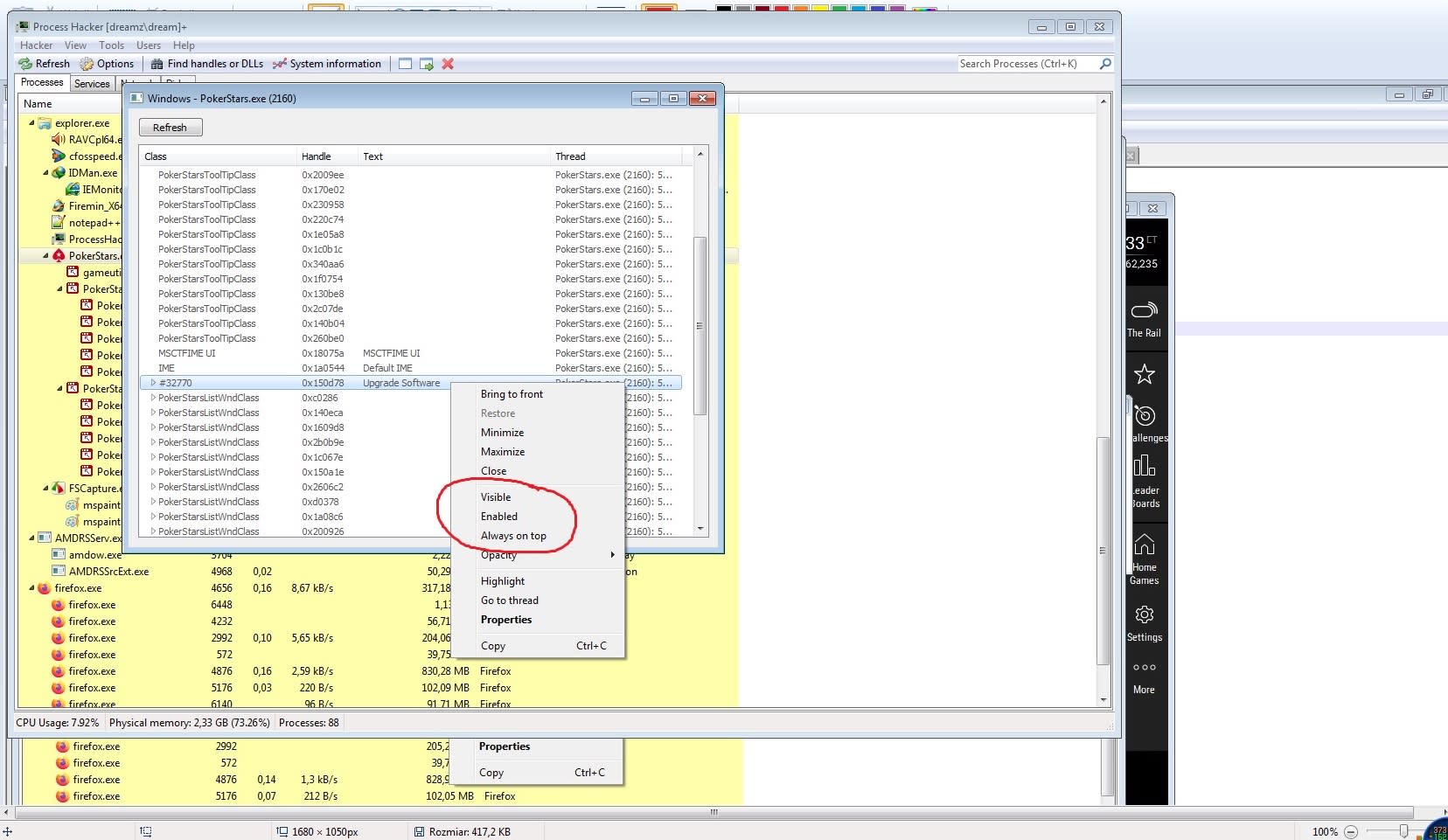Click the red X terminate toolbar icon

448,64
